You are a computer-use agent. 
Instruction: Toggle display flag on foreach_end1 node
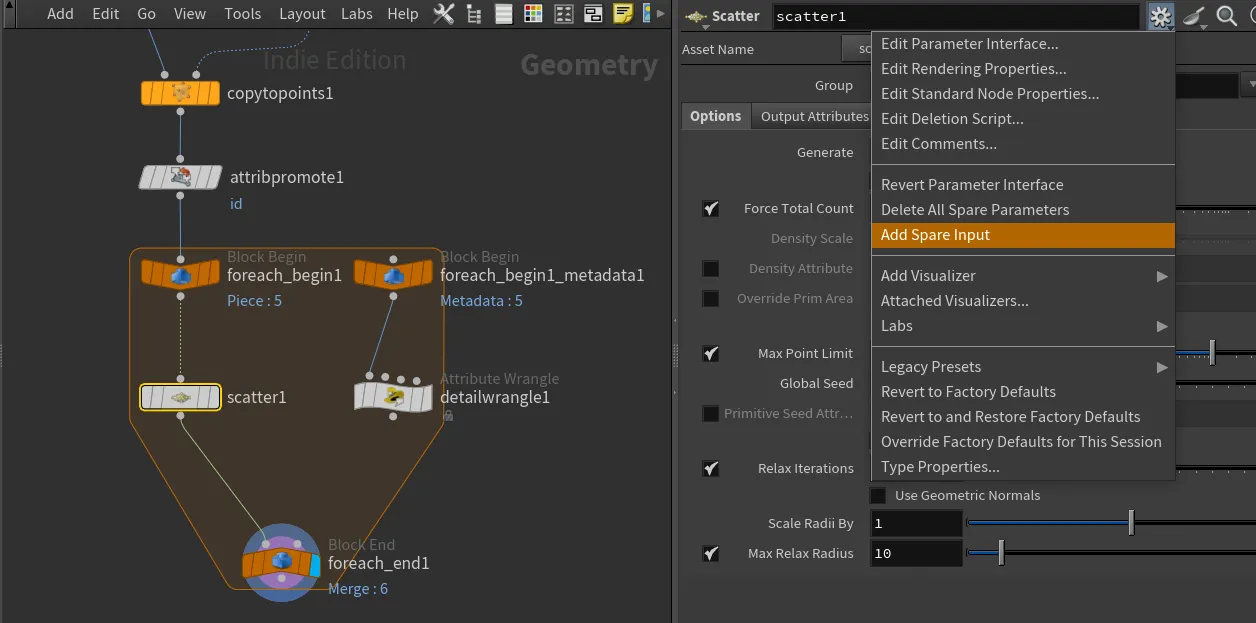pos(315,565)
